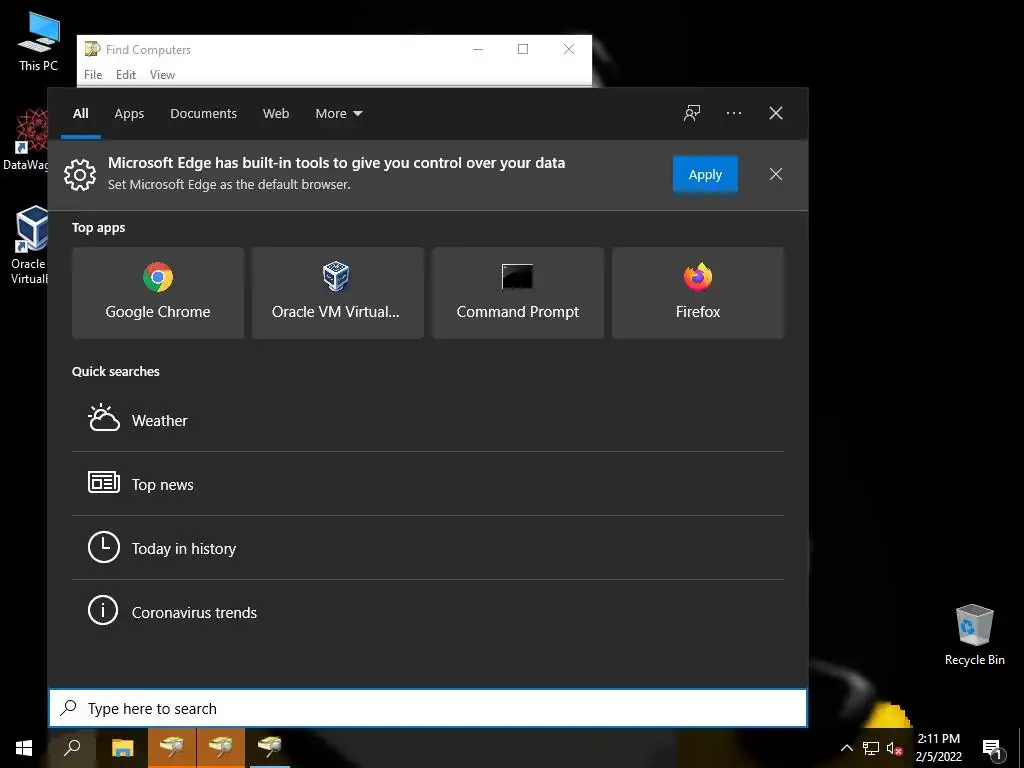This screenshot has width=1024, height=768.
Task: Switch to the Web search tab
Action: coord(276,113)
